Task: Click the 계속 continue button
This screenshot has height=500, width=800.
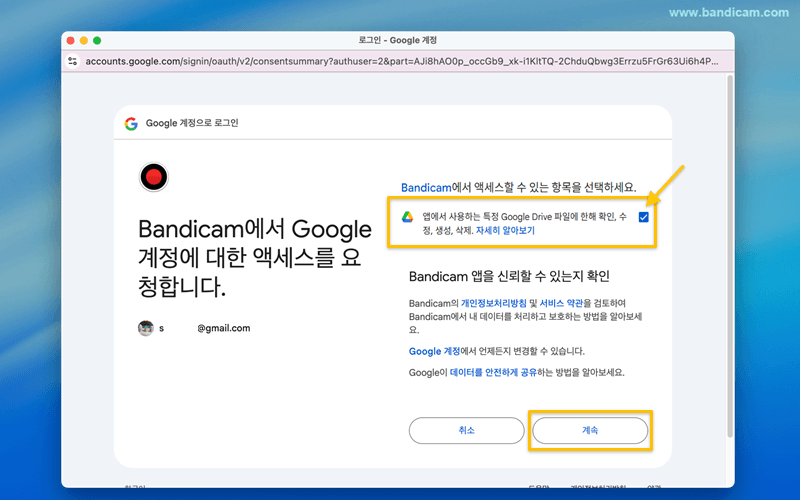Action: click(590, 431)
